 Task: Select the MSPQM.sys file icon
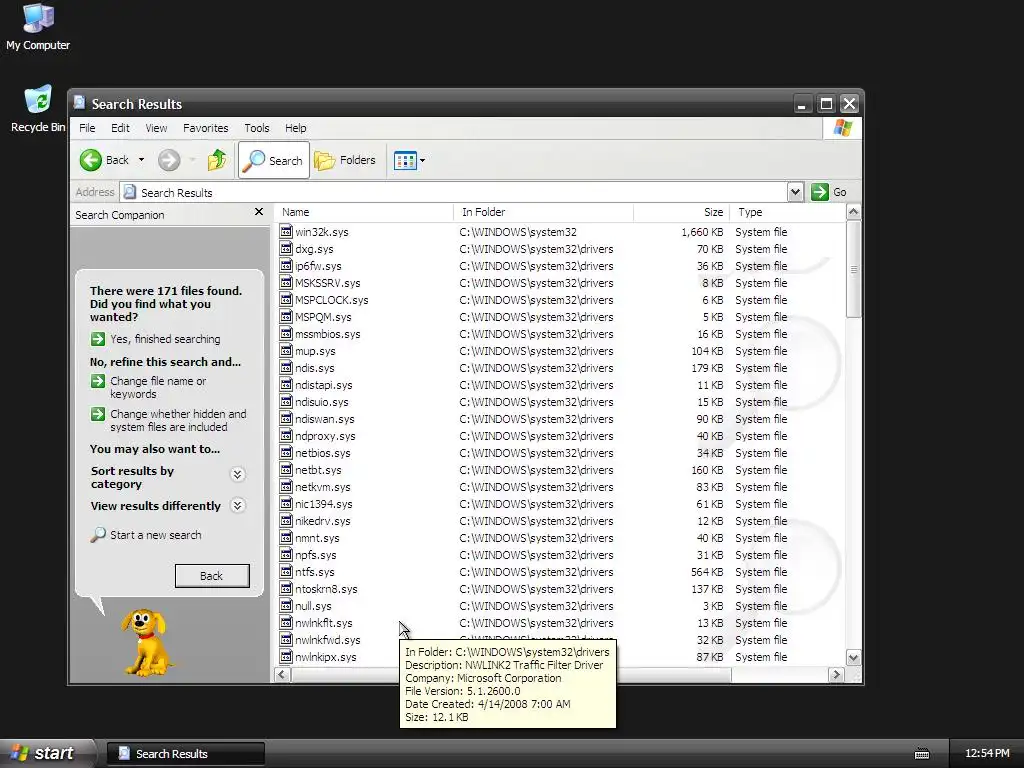click(285, 316)
